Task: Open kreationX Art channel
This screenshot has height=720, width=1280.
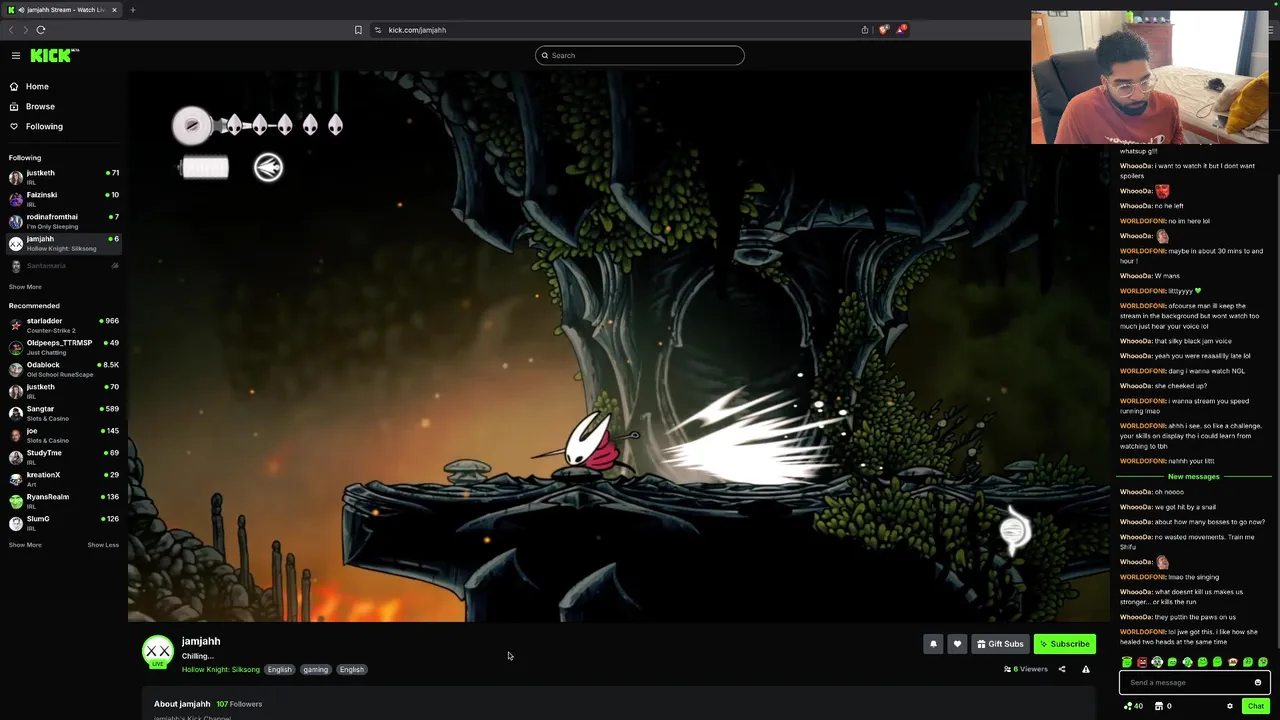Action: [63, 479]
